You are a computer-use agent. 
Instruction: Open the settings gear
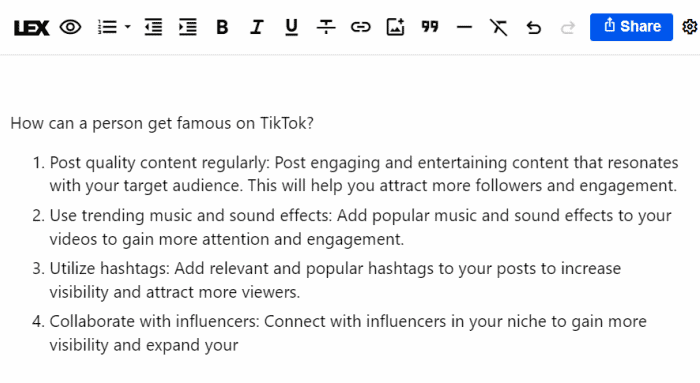(690, 27)
